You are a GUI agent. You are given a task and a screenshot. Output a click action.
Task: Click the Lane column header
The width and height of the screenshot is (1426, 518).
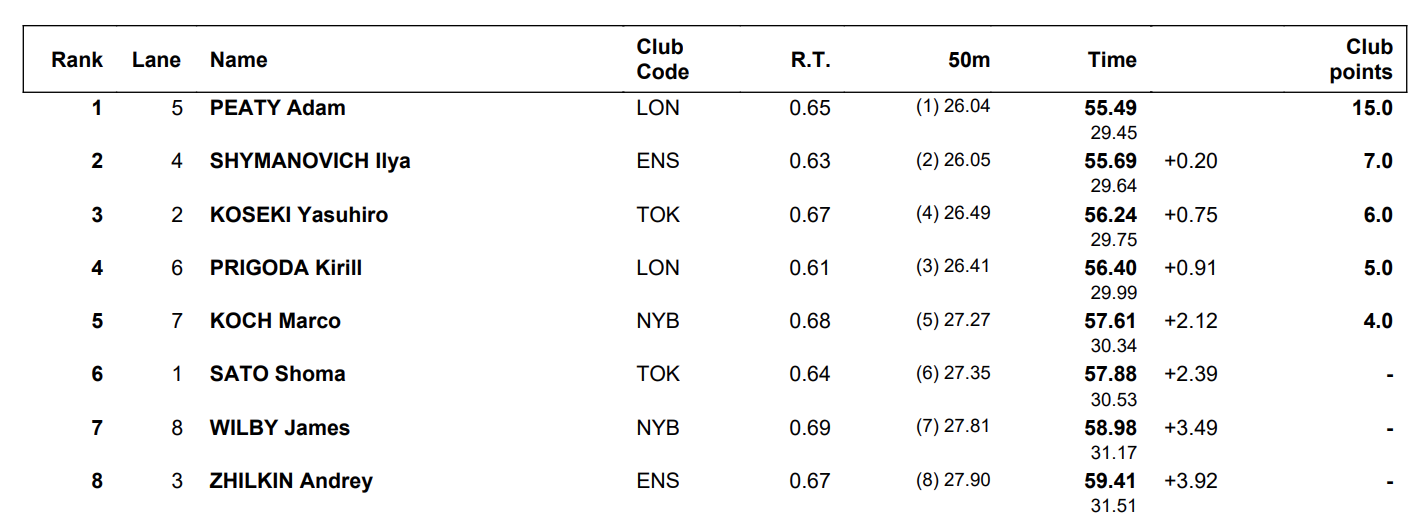pyautogui.click(x=156, y=60)
